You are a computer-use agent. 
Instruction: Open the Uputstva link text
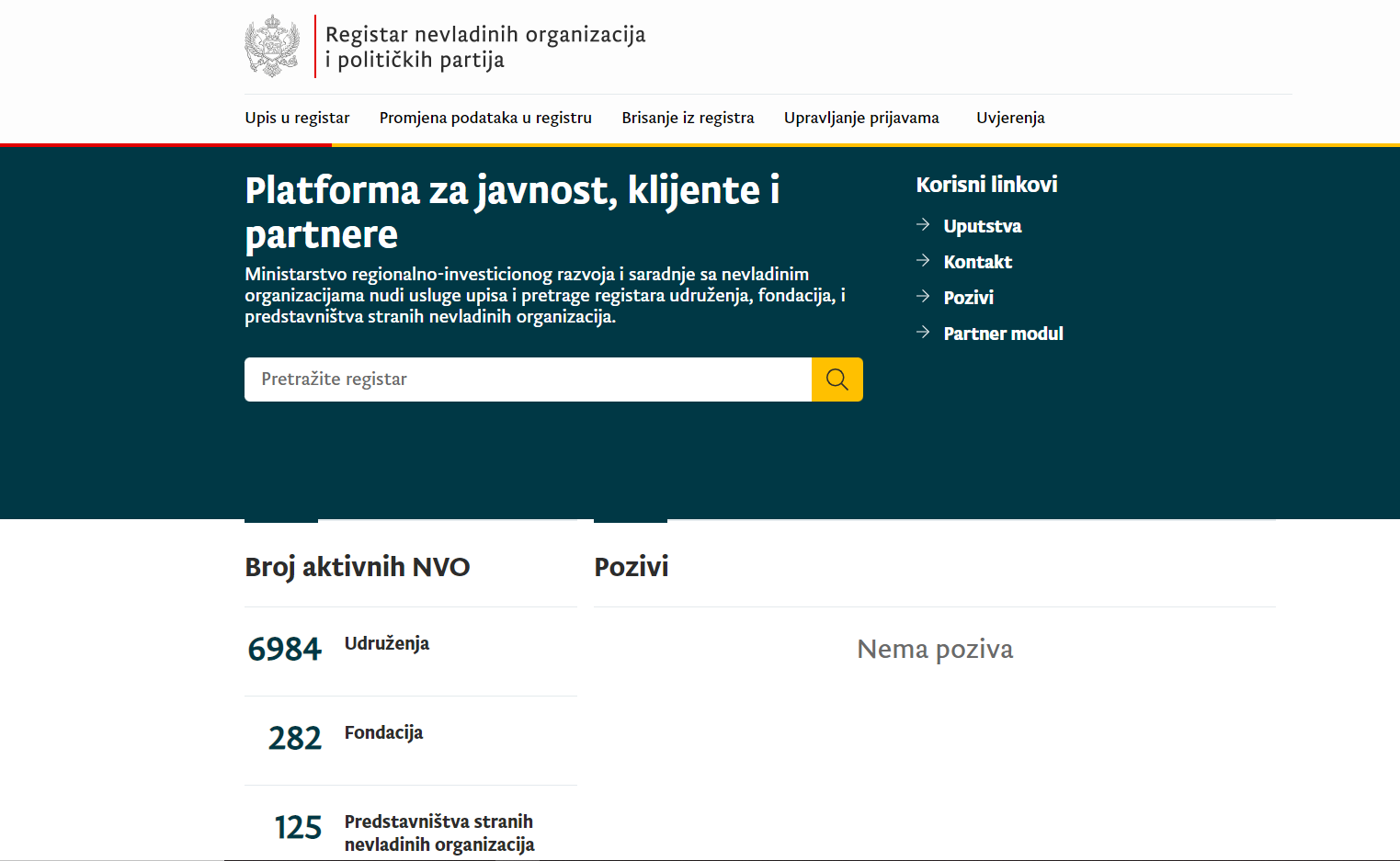point(982,226)
